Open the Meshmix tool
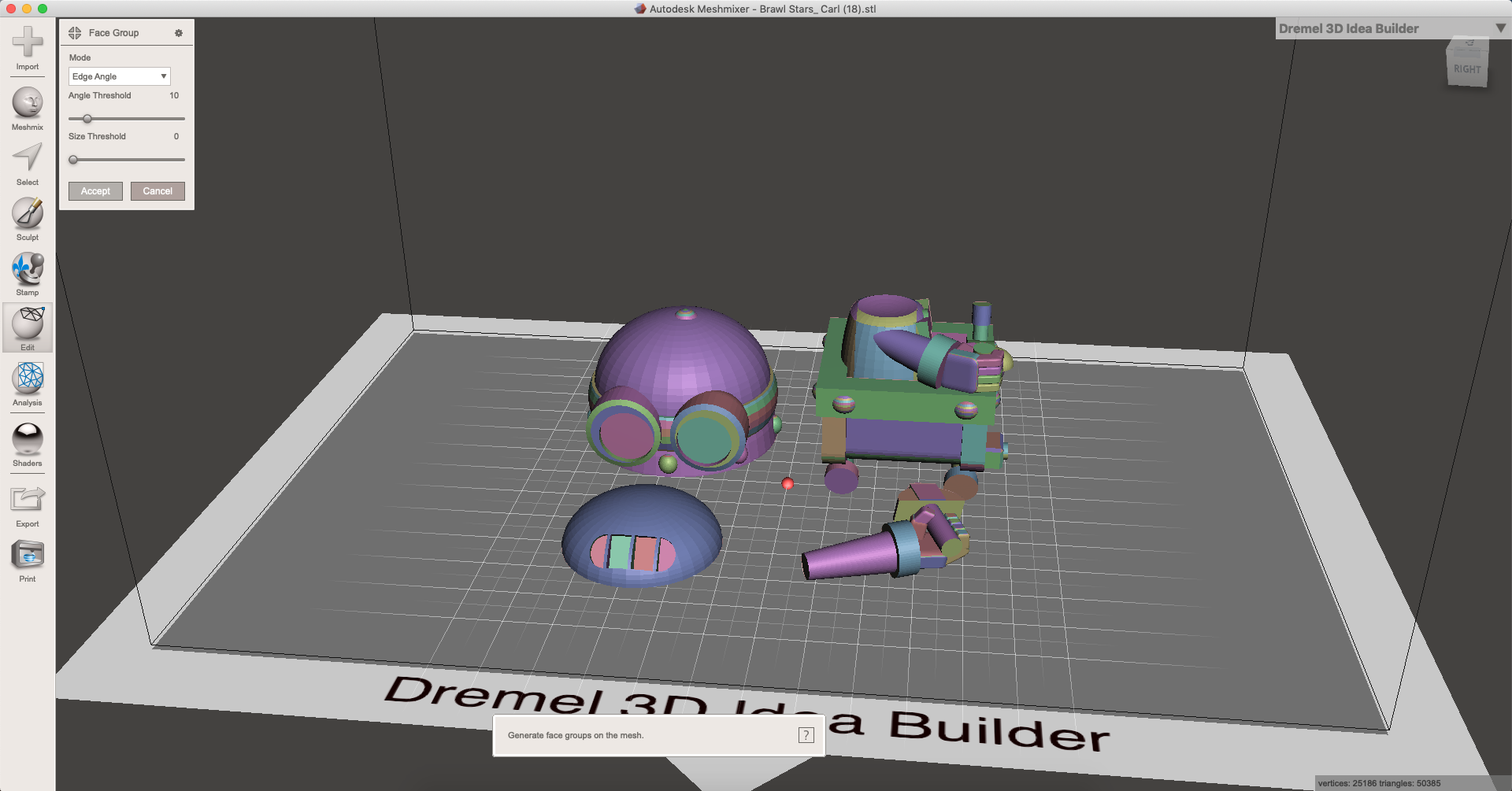Viewport: 1512px width, 791px height. pyautogui.click(x=27, y=106)
